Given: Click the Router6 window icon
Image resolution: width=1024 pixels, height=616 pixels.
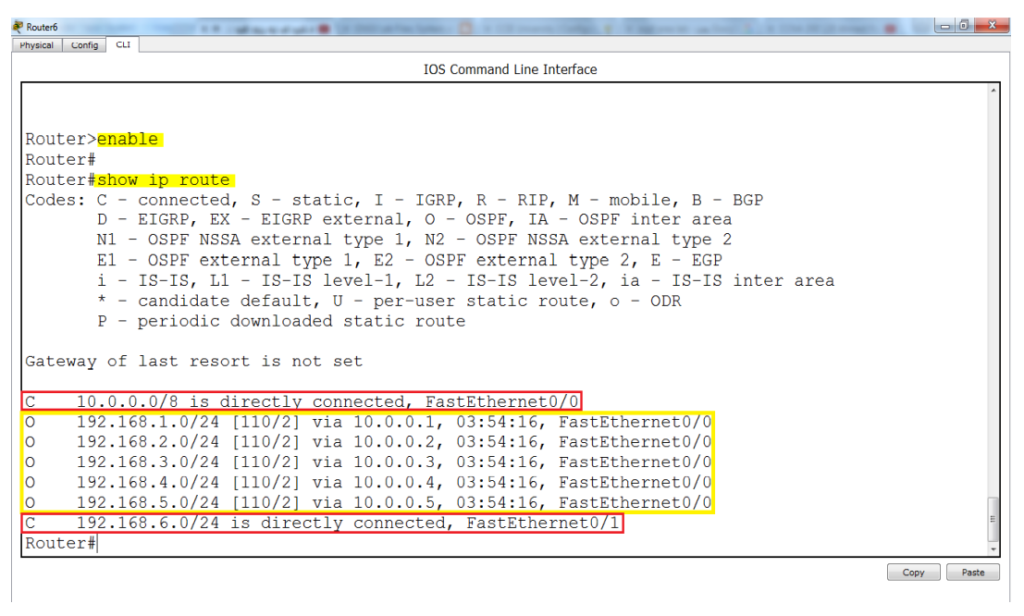Looking at the screenshot, I should (x=18, y=27).
